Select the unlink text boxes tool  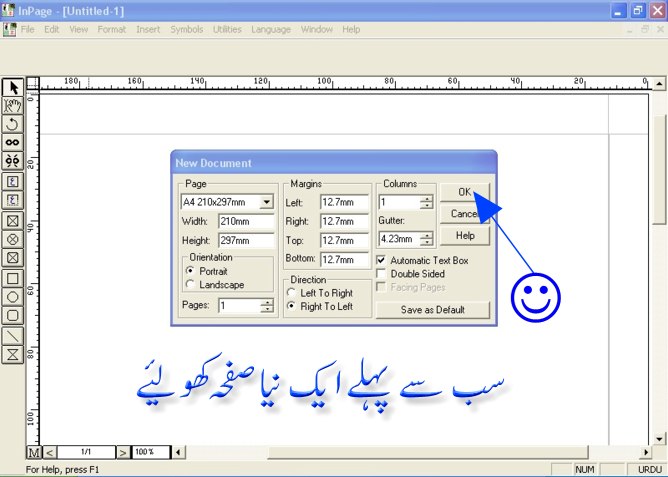[x=13, y=161]
